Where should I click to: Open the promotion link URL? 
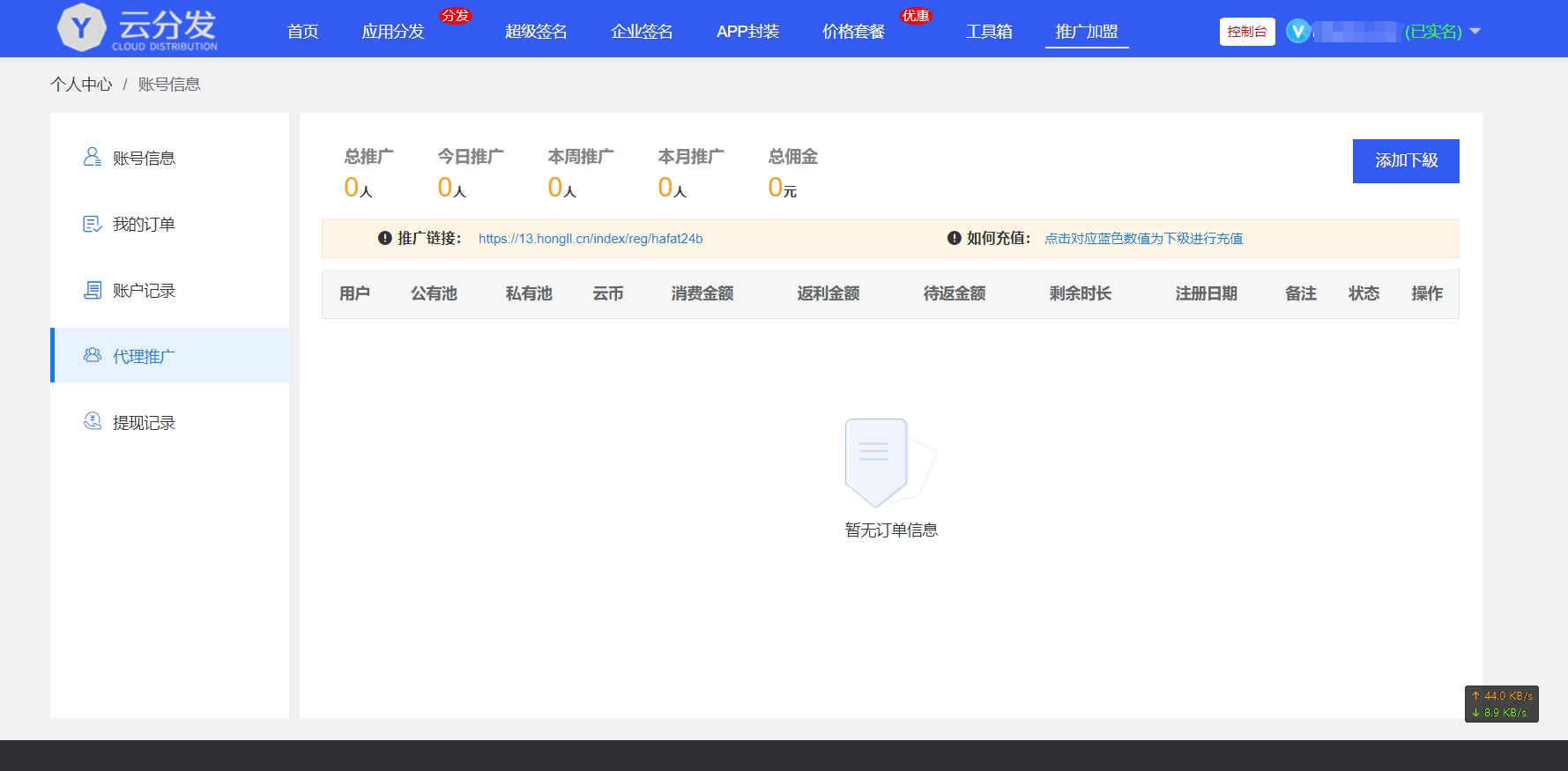coord(591,239)
